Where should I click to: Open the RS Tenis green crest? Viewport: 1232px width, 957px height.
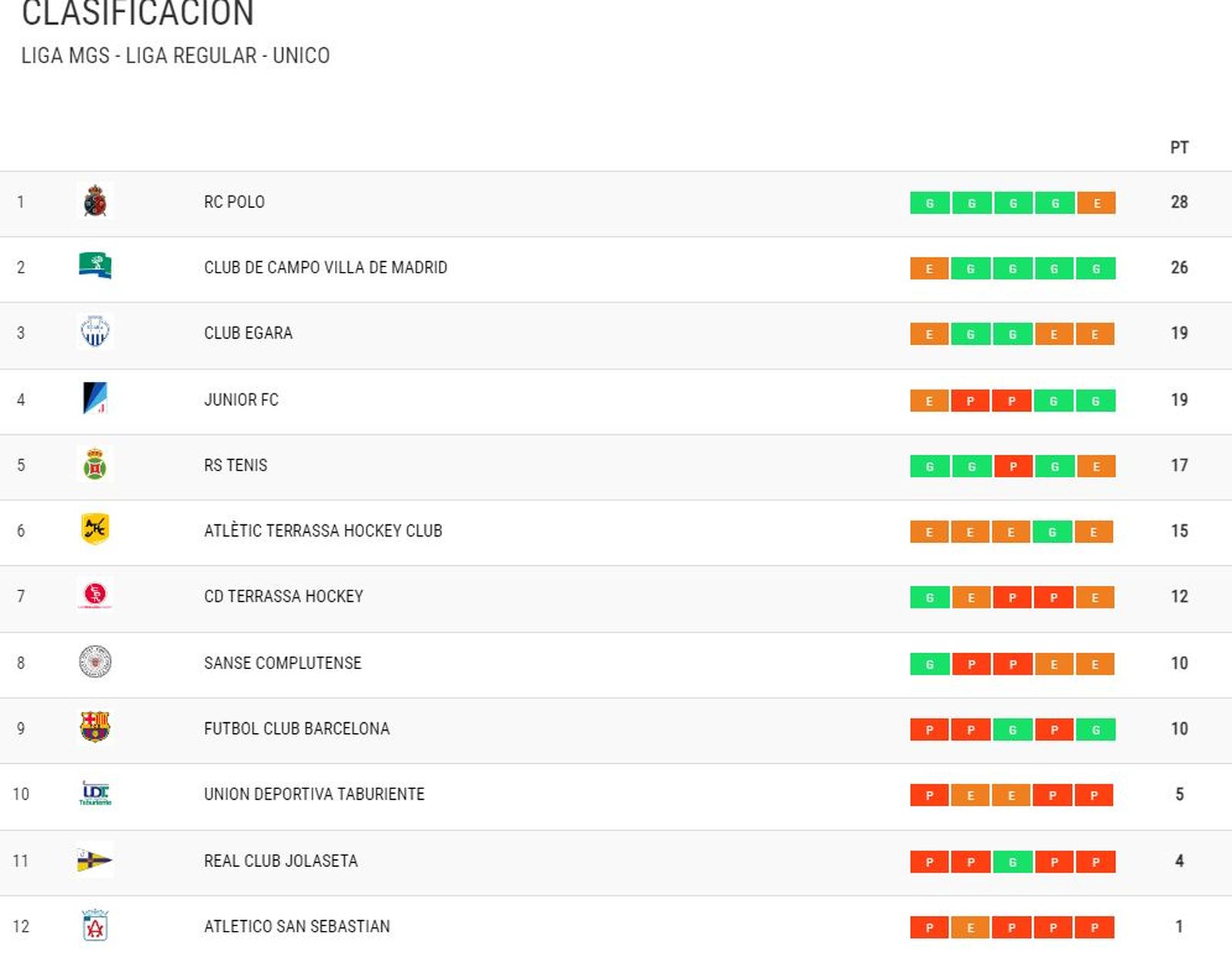(x=95, y=464)
